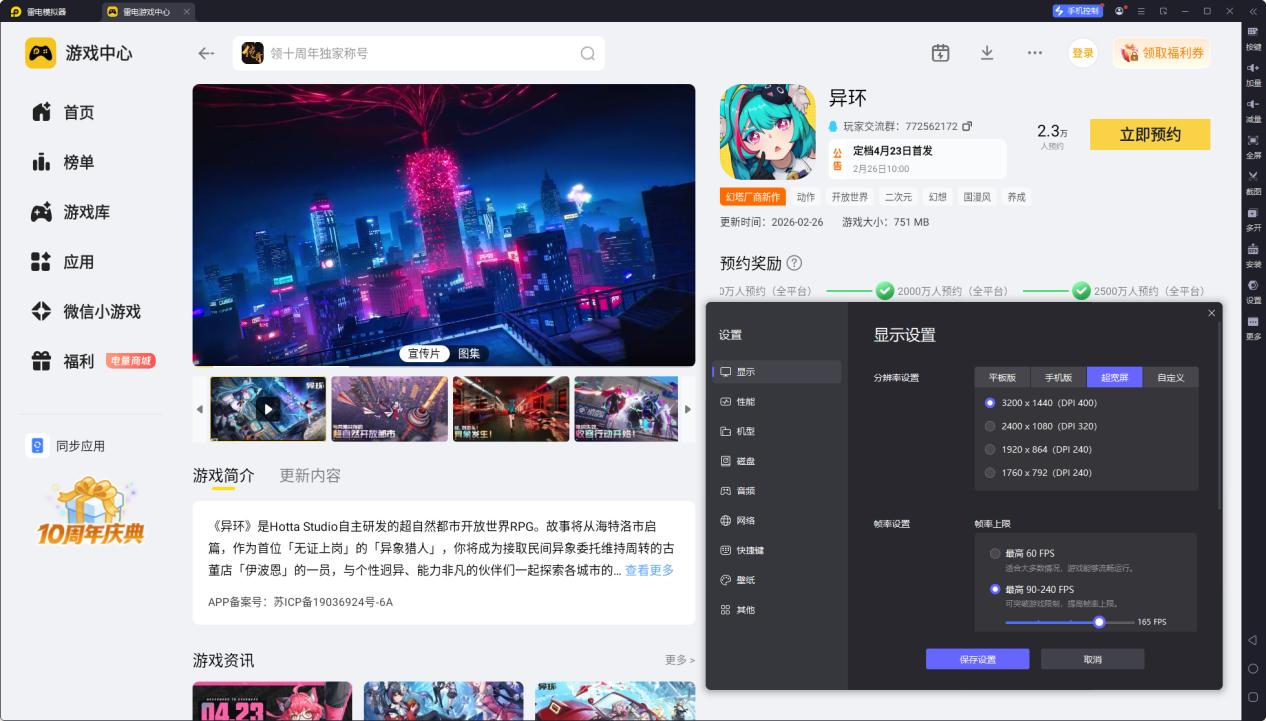Click 取消 cancel button in settings
Image resolution: width=1266 pixels, height=721 pixels.
1092,659
